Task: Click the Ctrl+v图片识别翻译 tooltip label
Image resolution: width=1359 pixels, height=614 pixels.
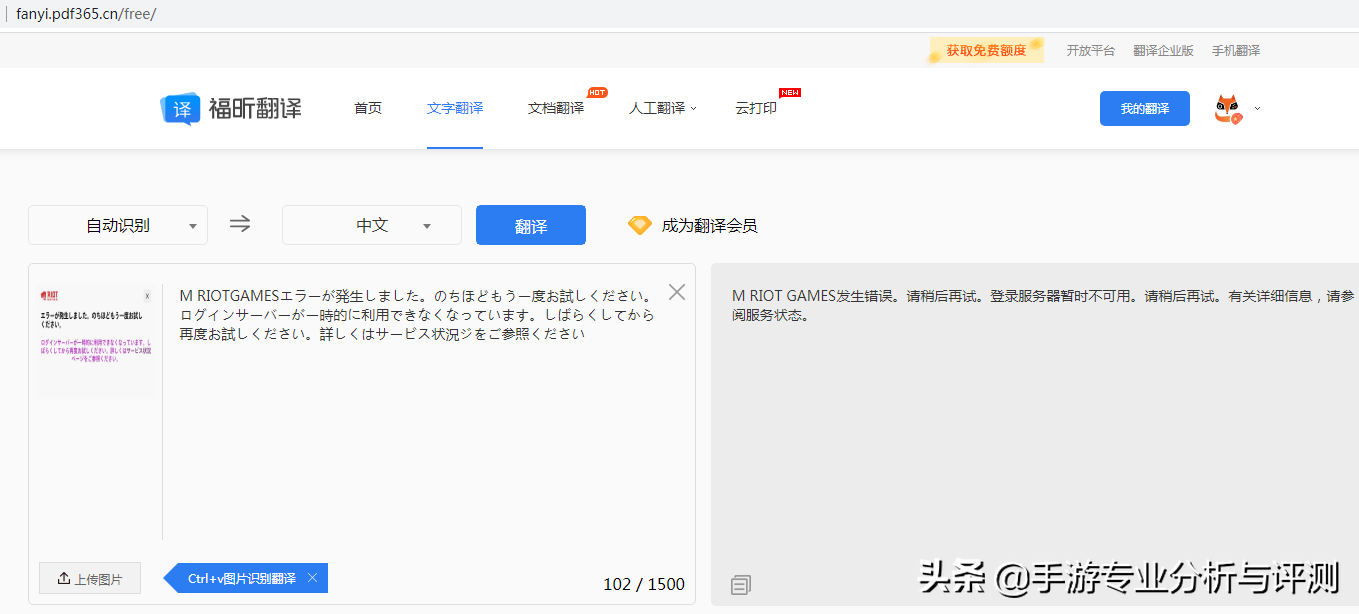Action: point(242,578)
